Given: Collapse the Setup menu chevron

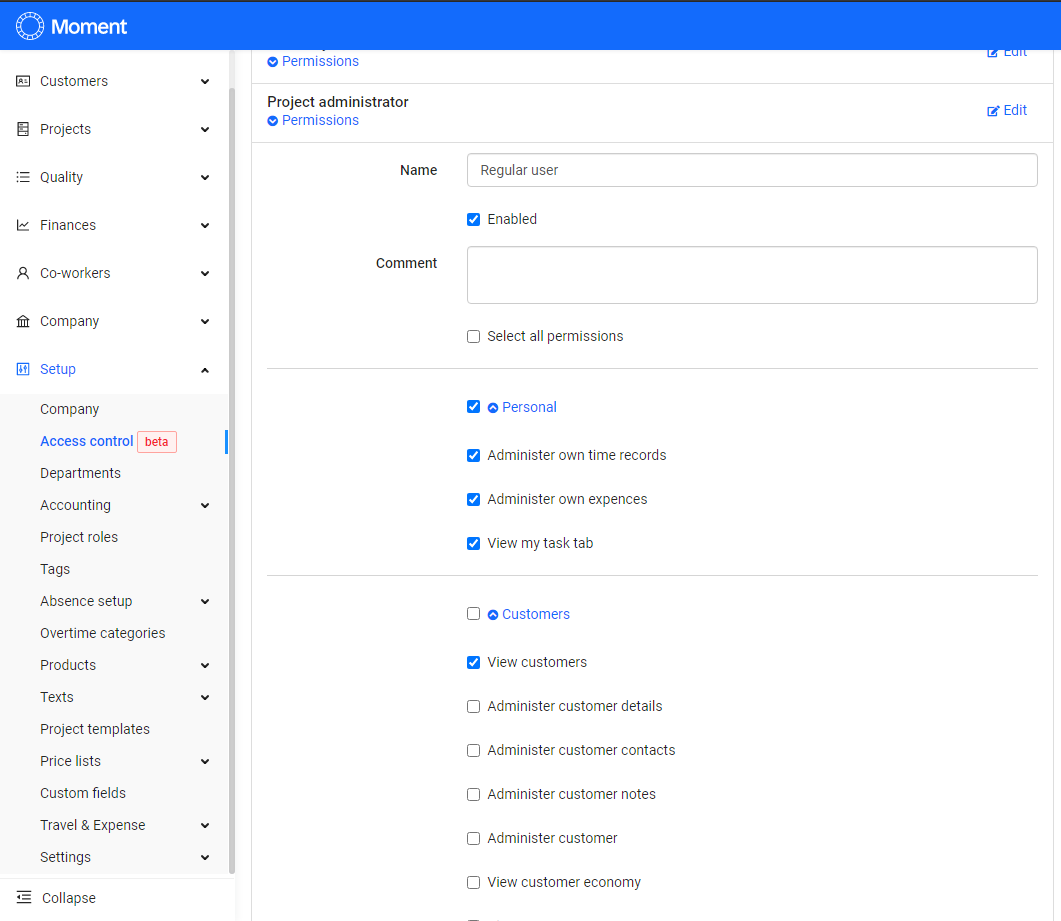Looking at the screenshot, I should click(x=205, y=370).
